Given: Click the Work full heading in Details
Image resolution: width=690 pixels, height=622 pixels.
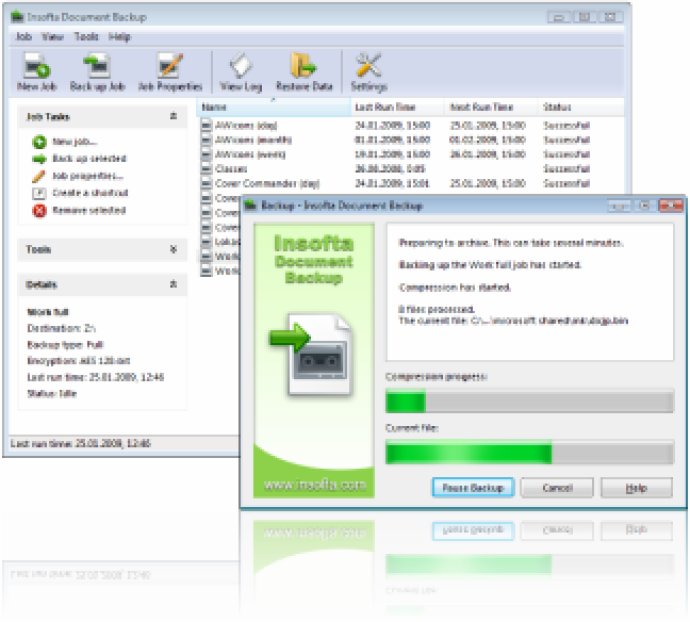Looking at the screenshot, I should click(48, 312).
